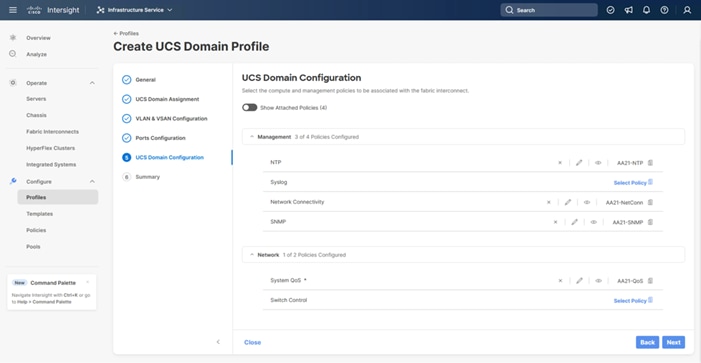
Task: Click the AA21-QoS policy name
Action: pyautogui.click(x=630, y=281)
